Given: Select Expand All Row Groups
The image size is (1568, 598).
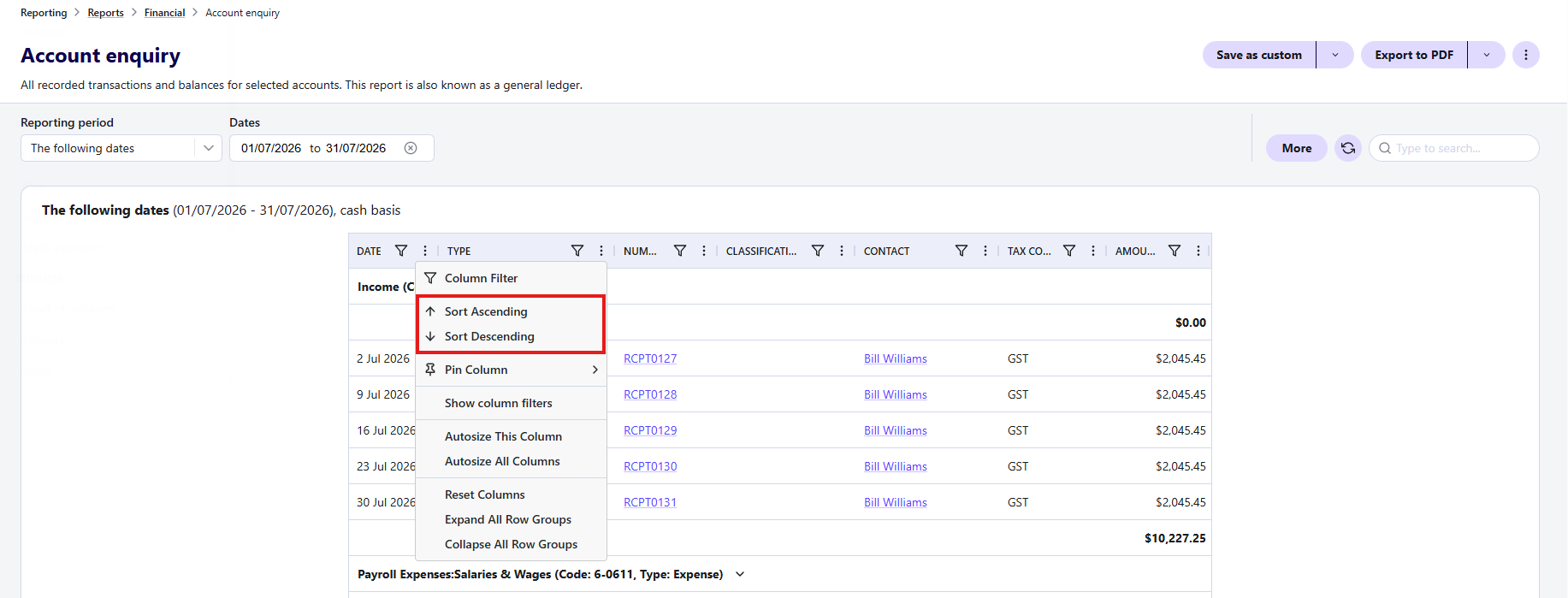Looking at the screenshot, I should tap(512, 519).
